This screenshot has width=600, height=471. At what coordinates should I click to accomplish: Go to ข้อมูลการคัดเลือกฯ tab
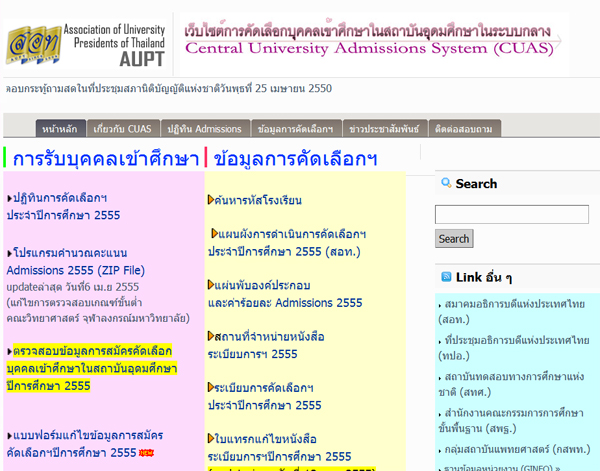click(x=294, y=129)
